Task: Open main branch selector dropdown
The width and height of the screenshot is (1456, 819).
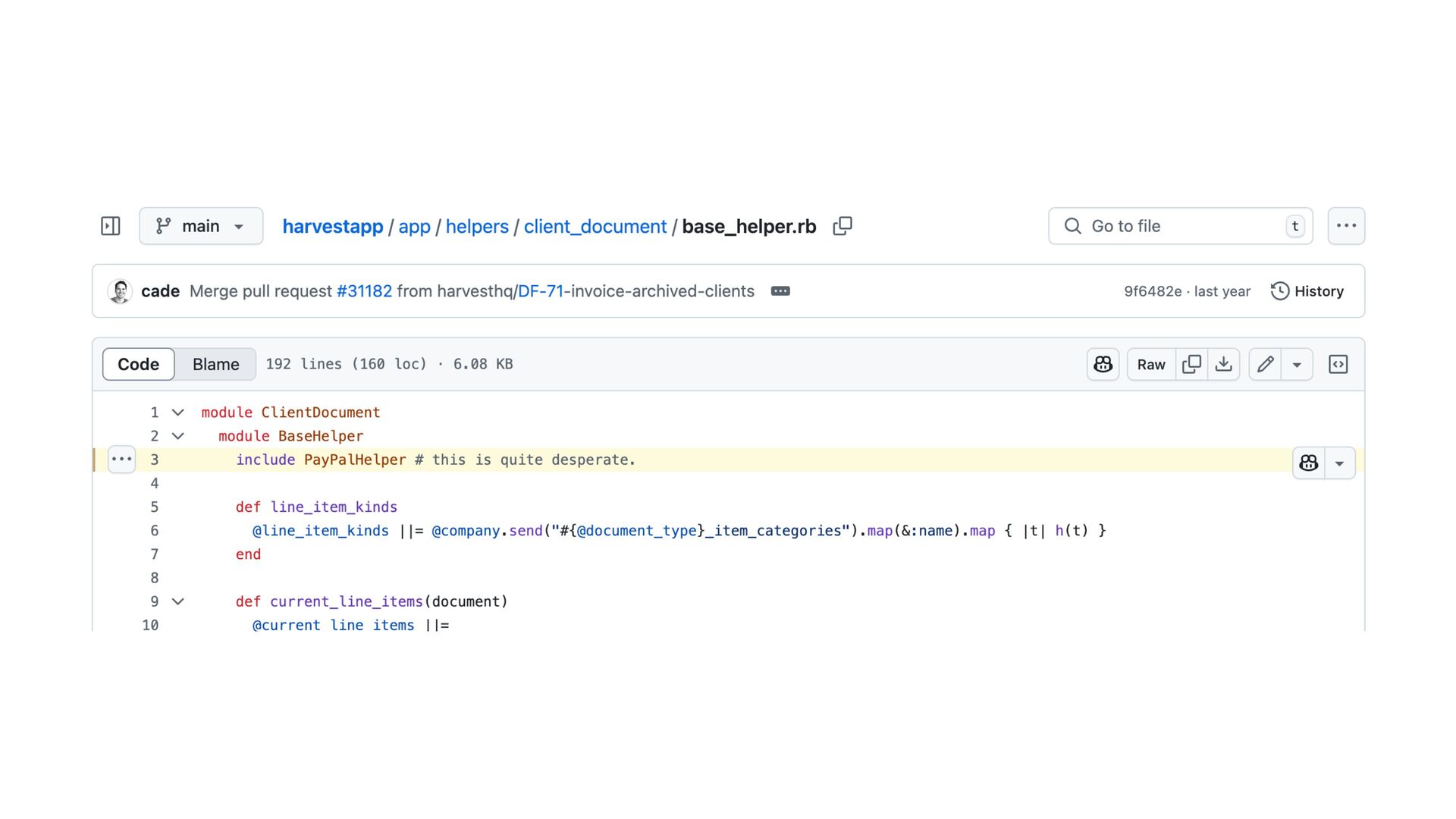Action: pos(201,226)
